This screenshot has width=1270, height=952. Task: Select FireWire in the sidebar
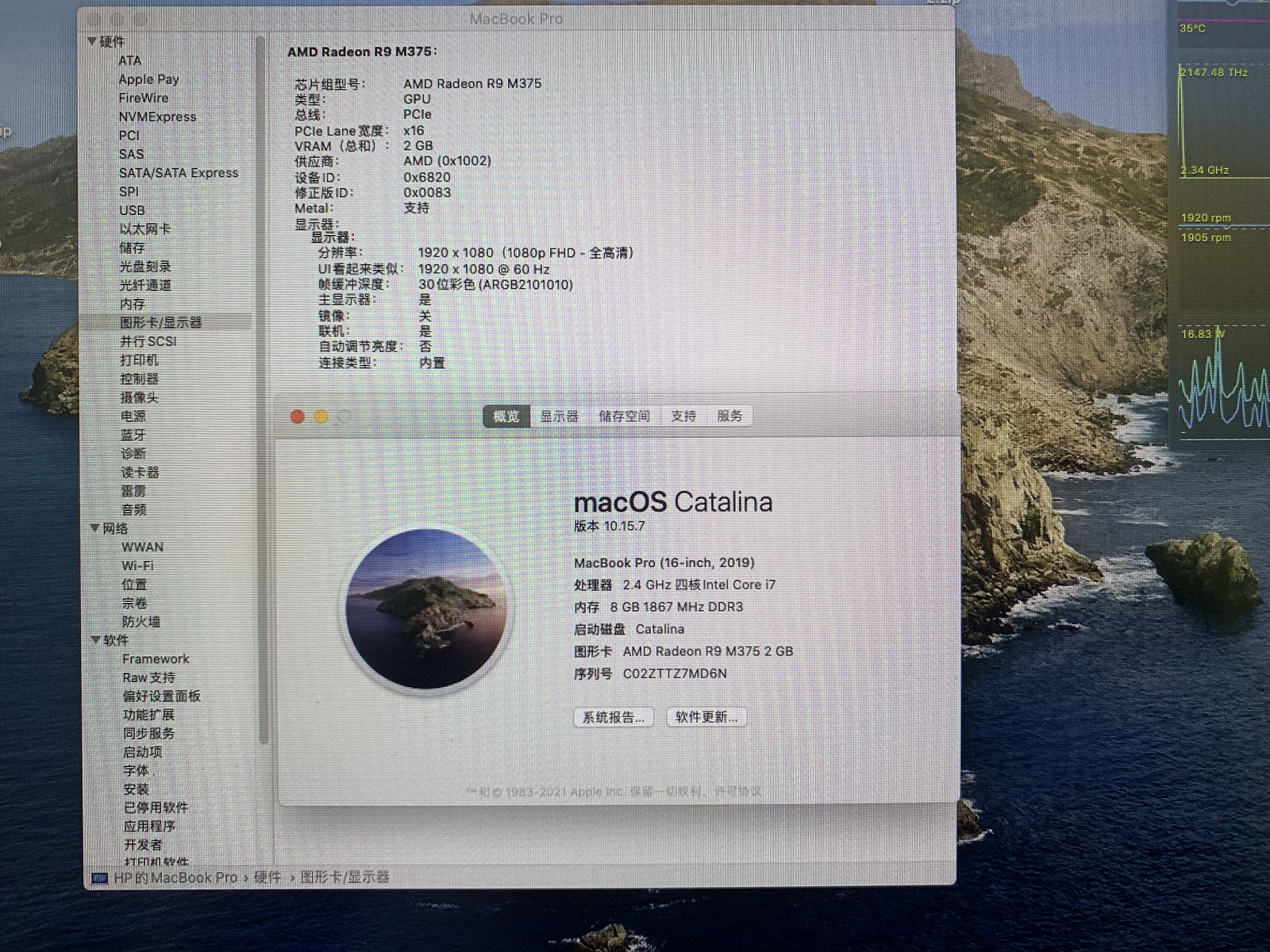[144, 98]
